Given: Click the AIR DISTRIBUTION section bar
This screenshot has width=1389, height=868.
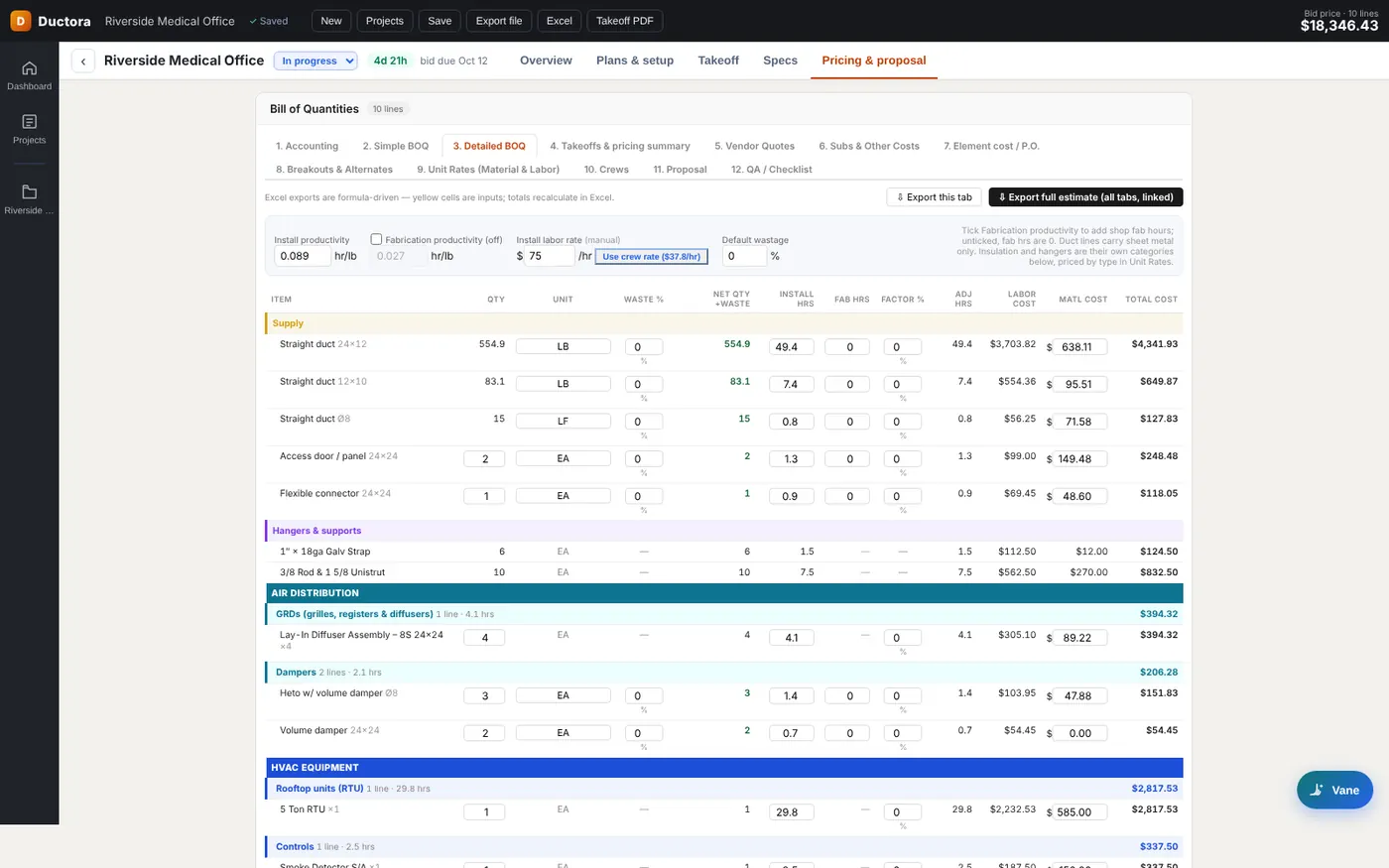Looking at the screenshot, I should click(723, 593).
